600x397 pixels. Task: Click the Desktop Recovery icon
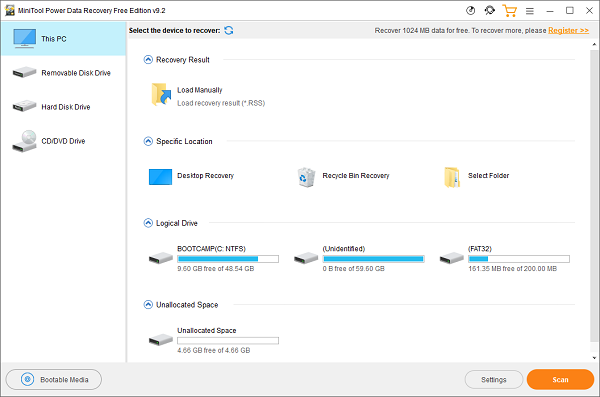tap(160, 177)
